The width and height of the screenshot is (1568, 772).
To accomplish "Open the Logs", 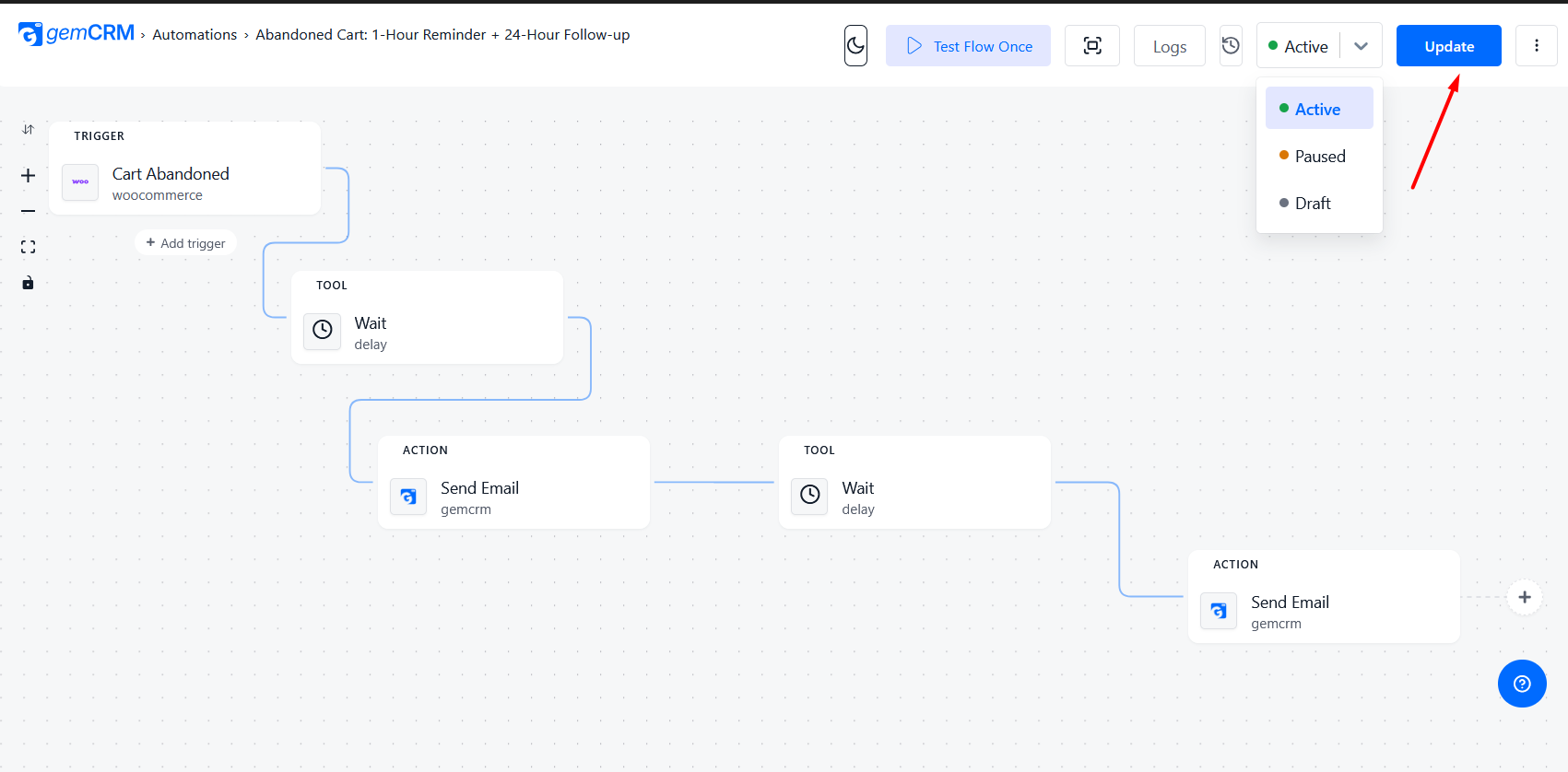I will [x=1170, y=46].
